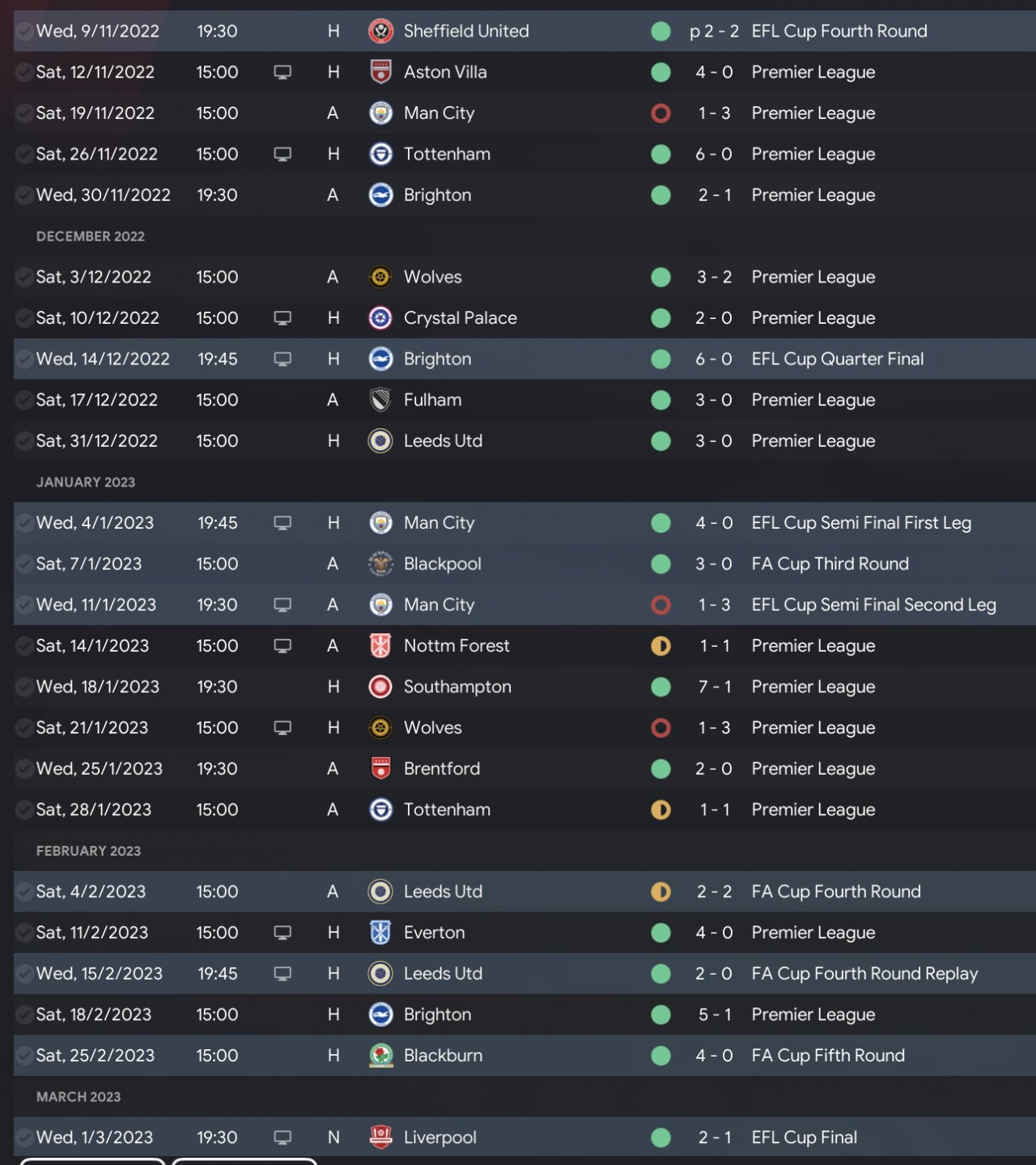Open the Aston Villa team name link
This screenshot has width=1036, height=1165.
[x=445, y=72]
